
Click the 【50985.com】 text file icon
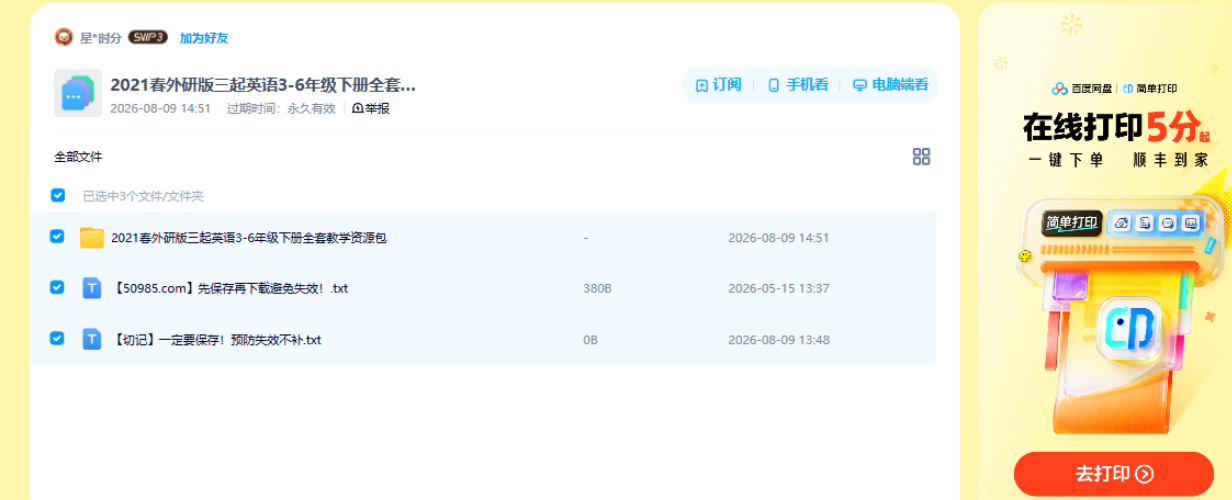(x=92, y=288)
